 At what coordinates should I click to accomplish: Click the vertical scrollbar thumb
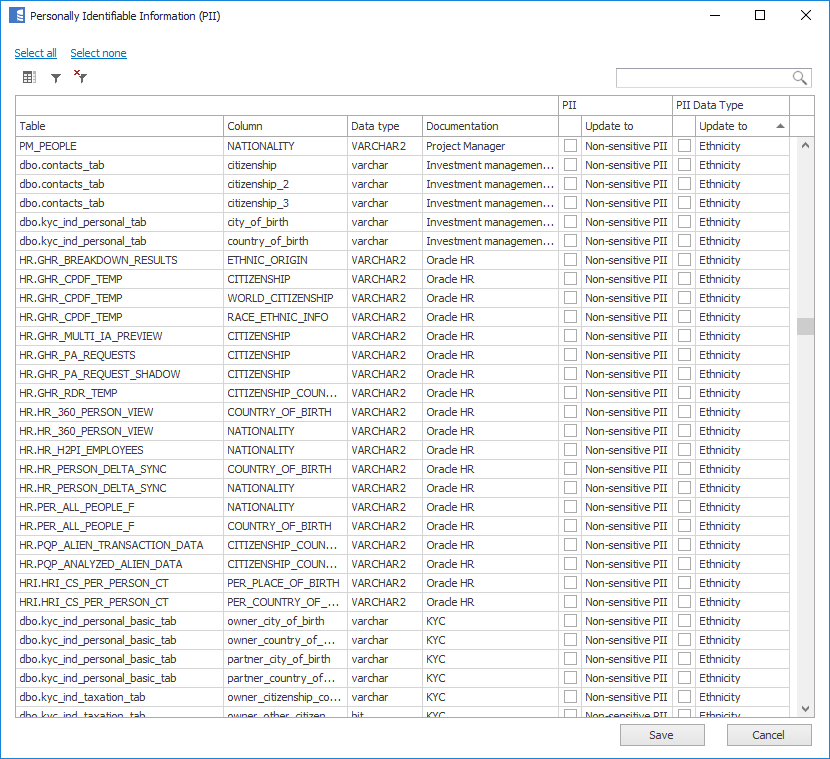(x=805, y=326)
